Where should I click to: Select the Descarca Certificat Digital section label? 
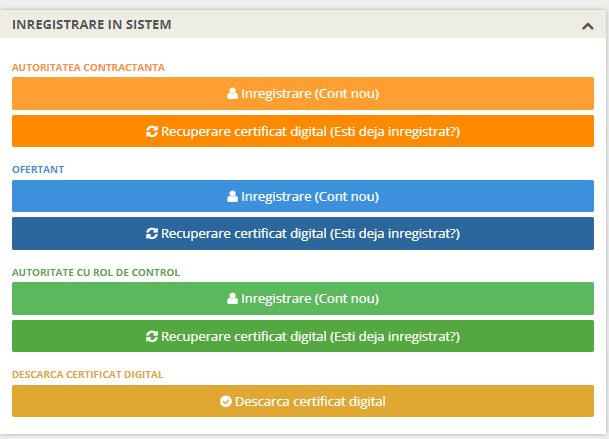click(x=87, y=375)
